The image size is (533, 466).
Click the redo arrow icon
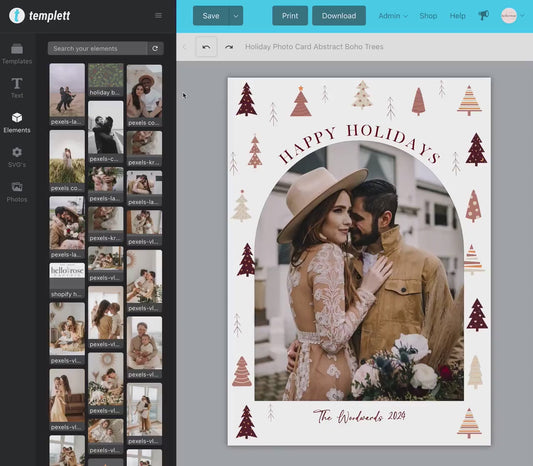click(229, 47)
